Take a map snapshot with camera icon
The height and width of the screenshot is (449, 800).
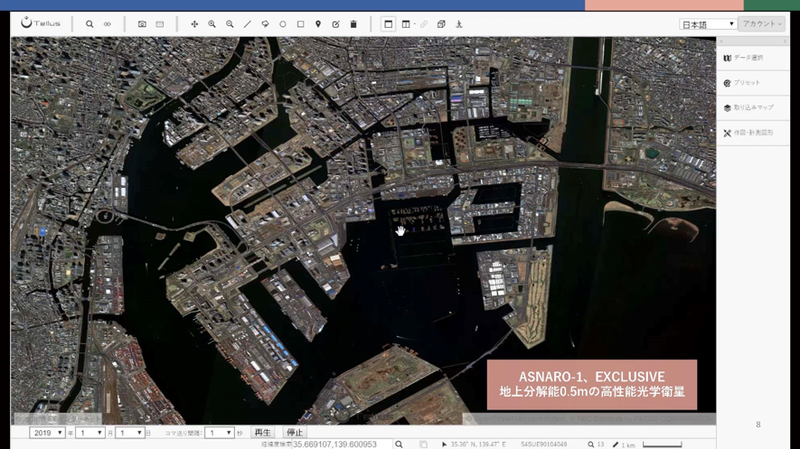coord(142,24)
